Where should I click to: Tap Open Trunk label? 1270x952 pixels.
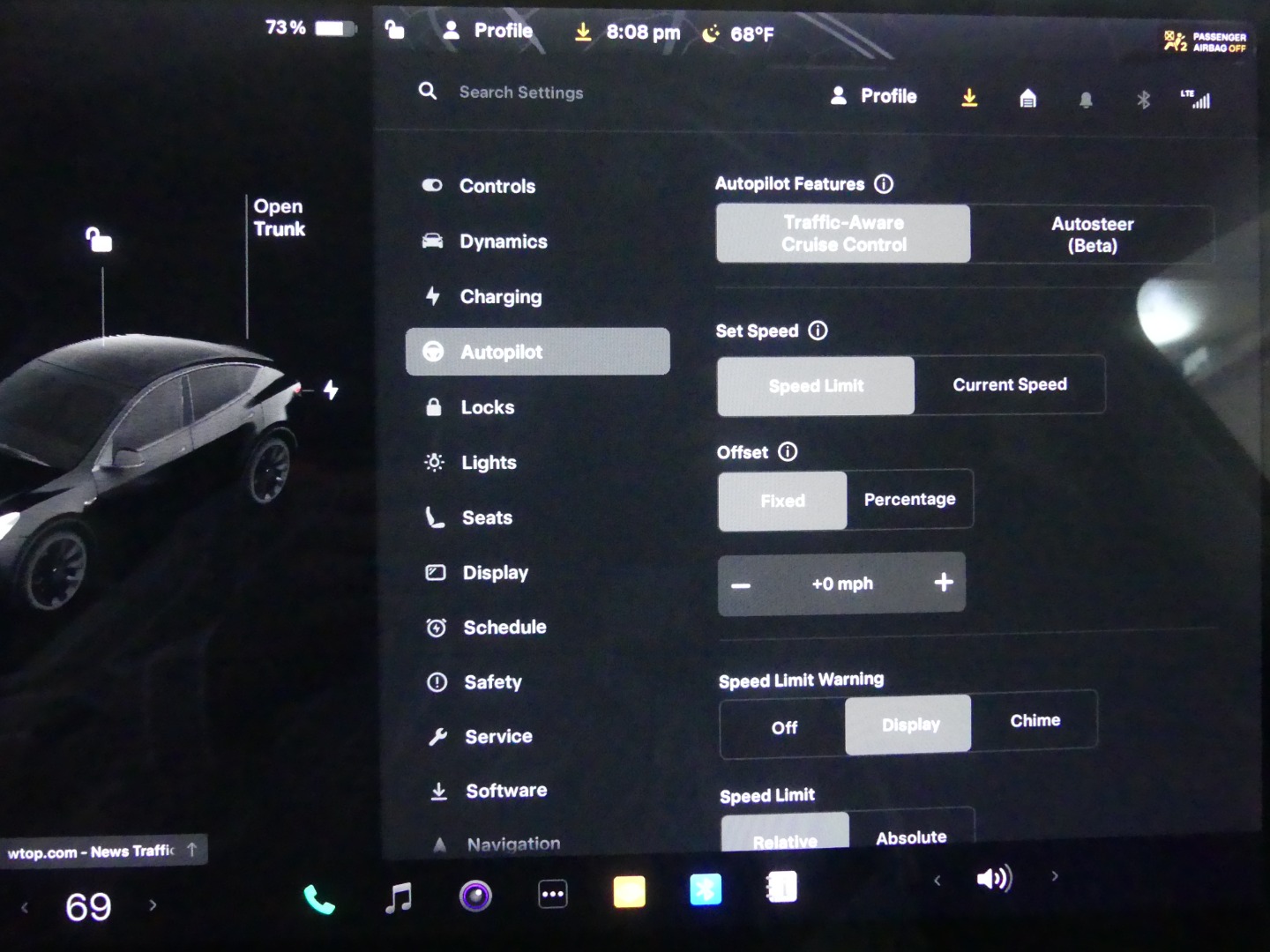pos(279,218)
